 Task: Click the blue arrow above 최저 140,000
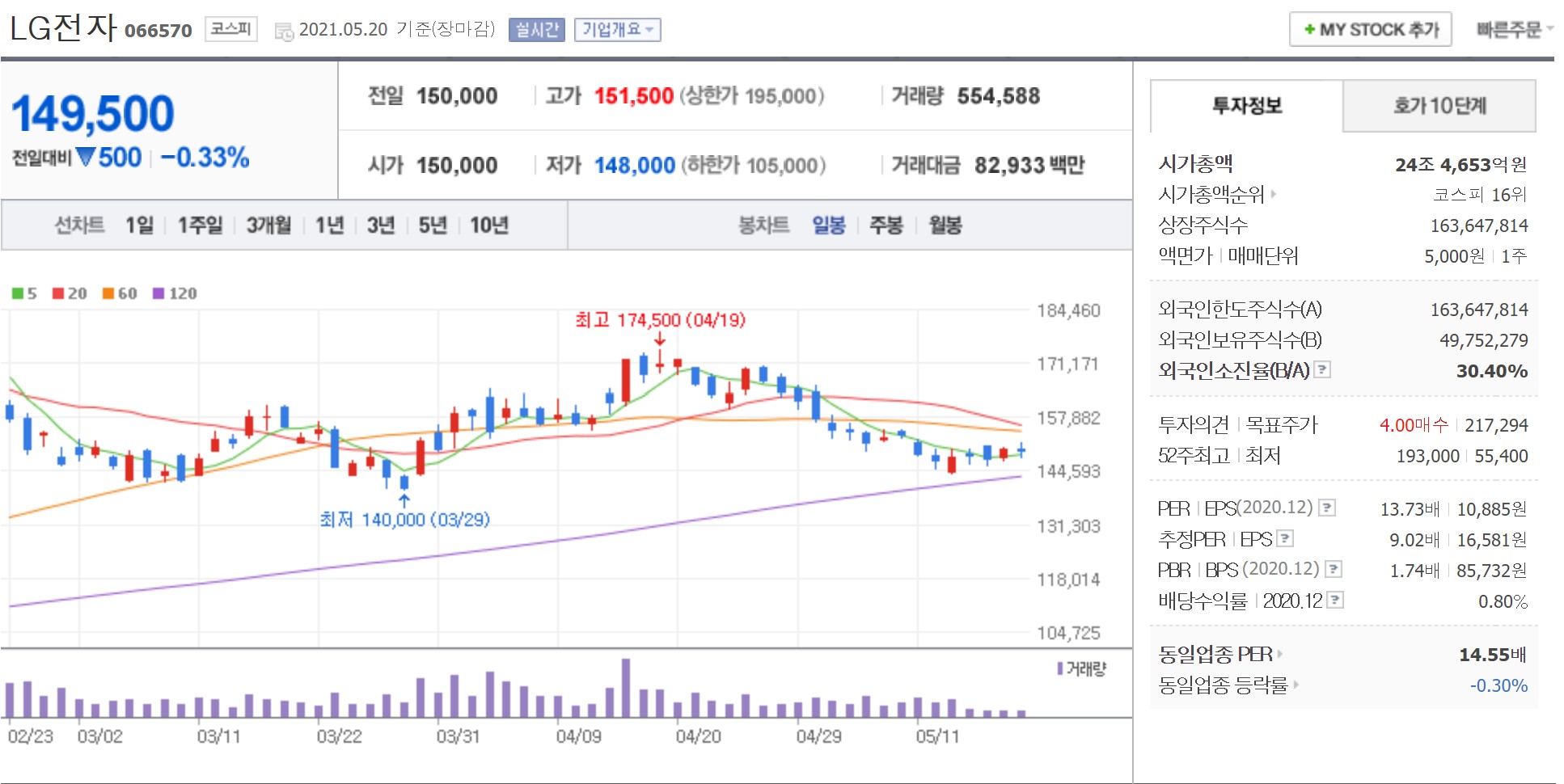(x=404, y=500)
